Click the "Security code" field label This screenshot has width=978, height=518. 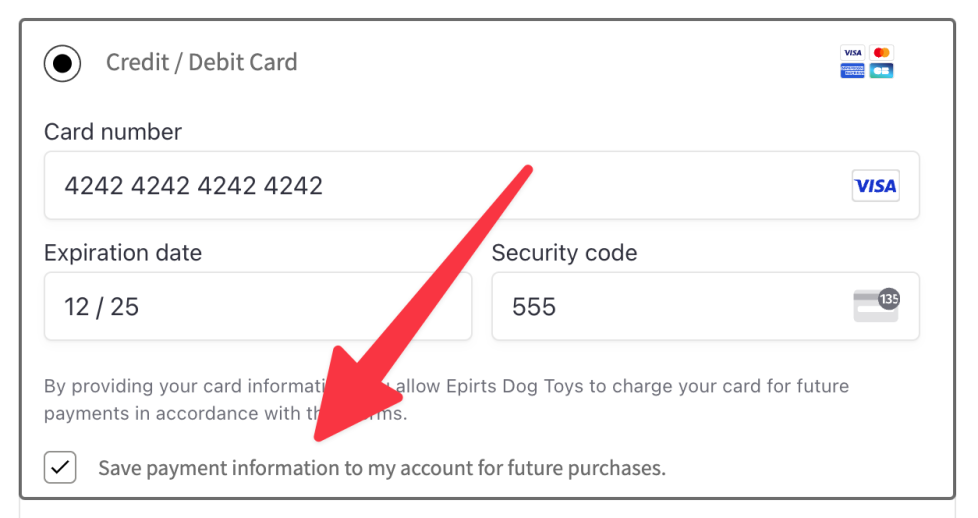point(564,253)
